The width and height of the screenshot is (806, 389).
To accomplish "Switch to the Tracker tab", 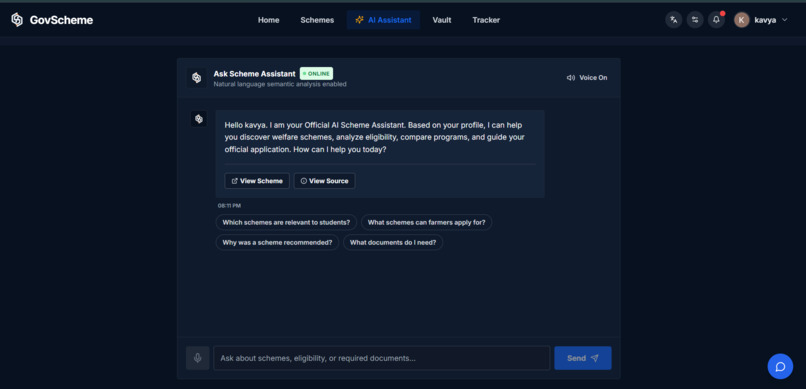I will [486, 20].
